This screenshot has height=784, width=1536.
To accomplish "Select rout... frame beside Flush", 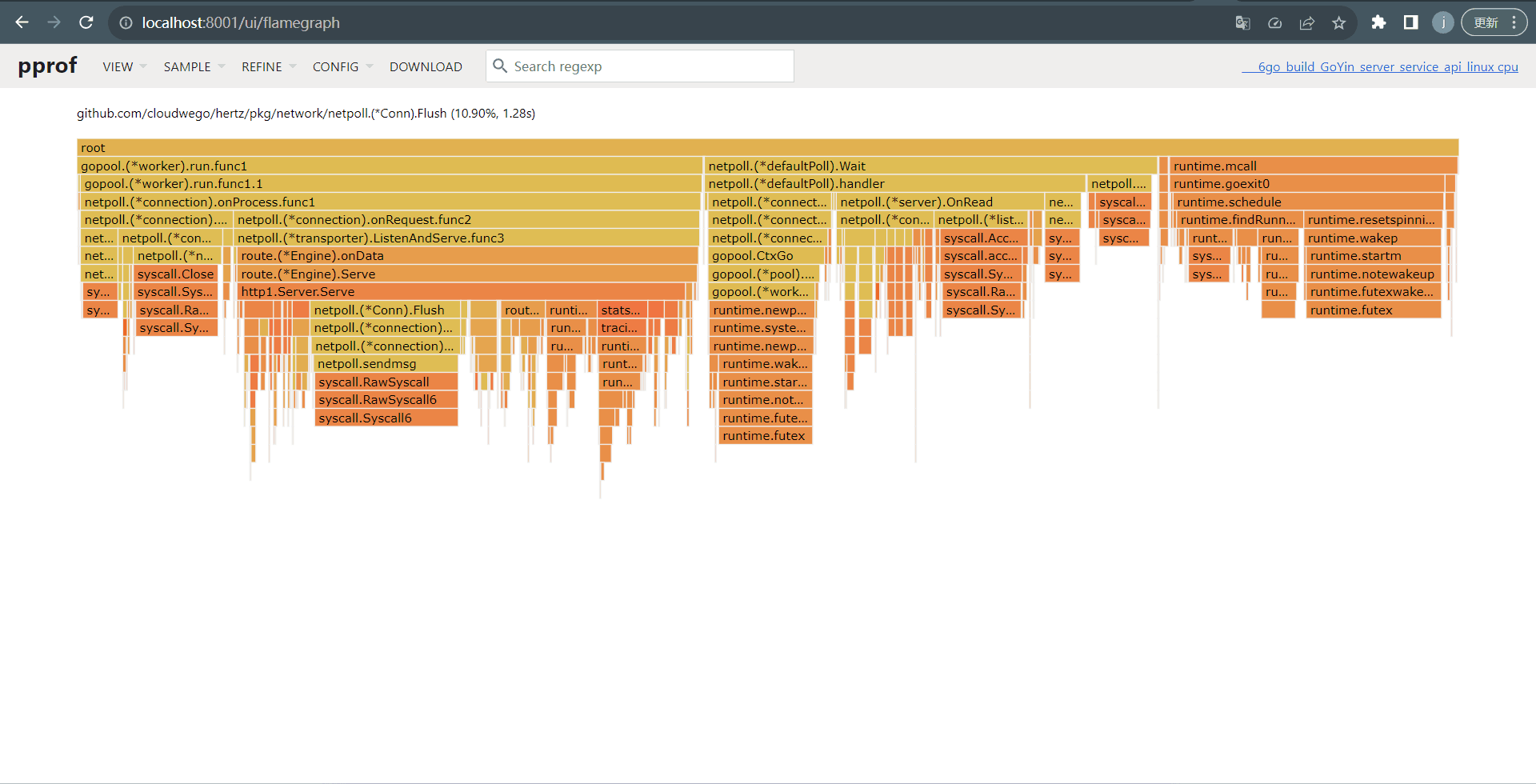I will coord(522,310).
